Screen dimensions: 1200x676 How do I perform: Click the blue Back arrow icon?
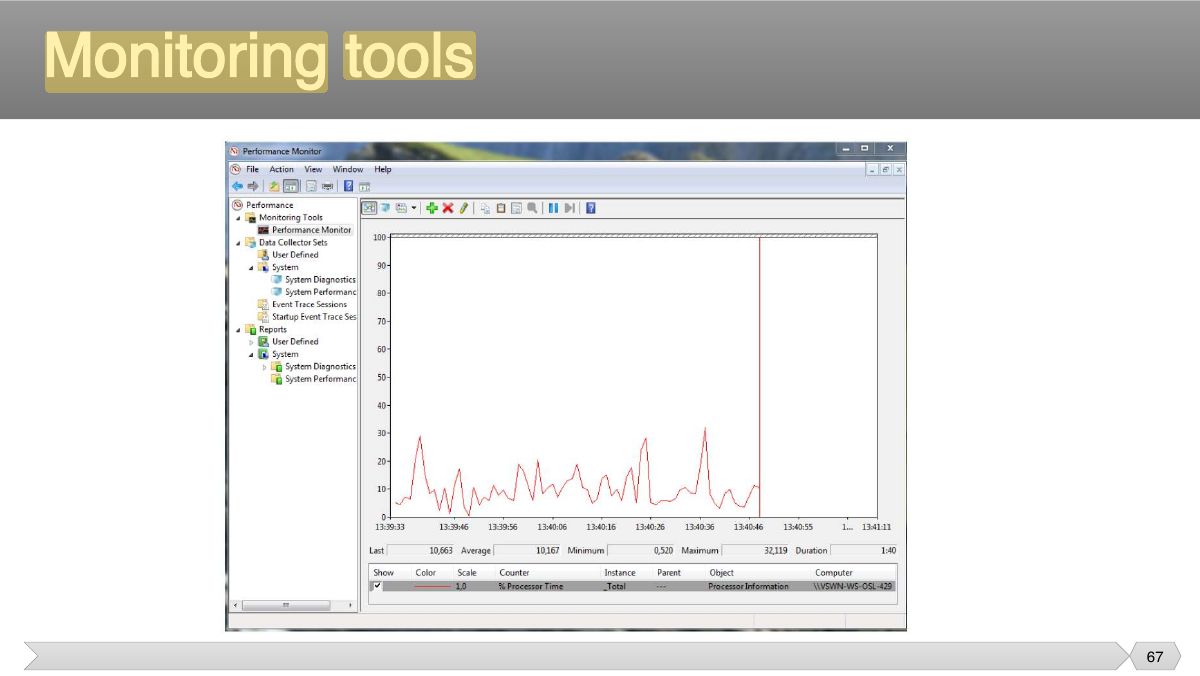[237, 186]
